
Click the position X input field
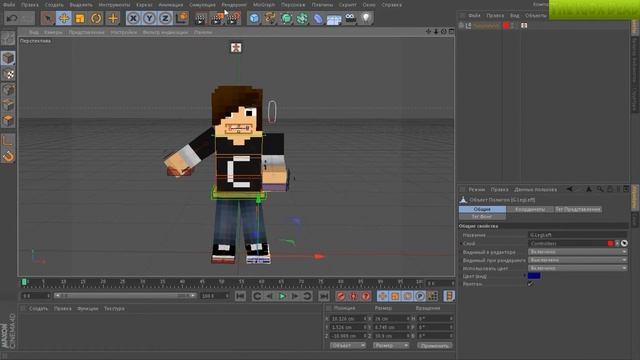pyautogui.click(x=348, y=318)
